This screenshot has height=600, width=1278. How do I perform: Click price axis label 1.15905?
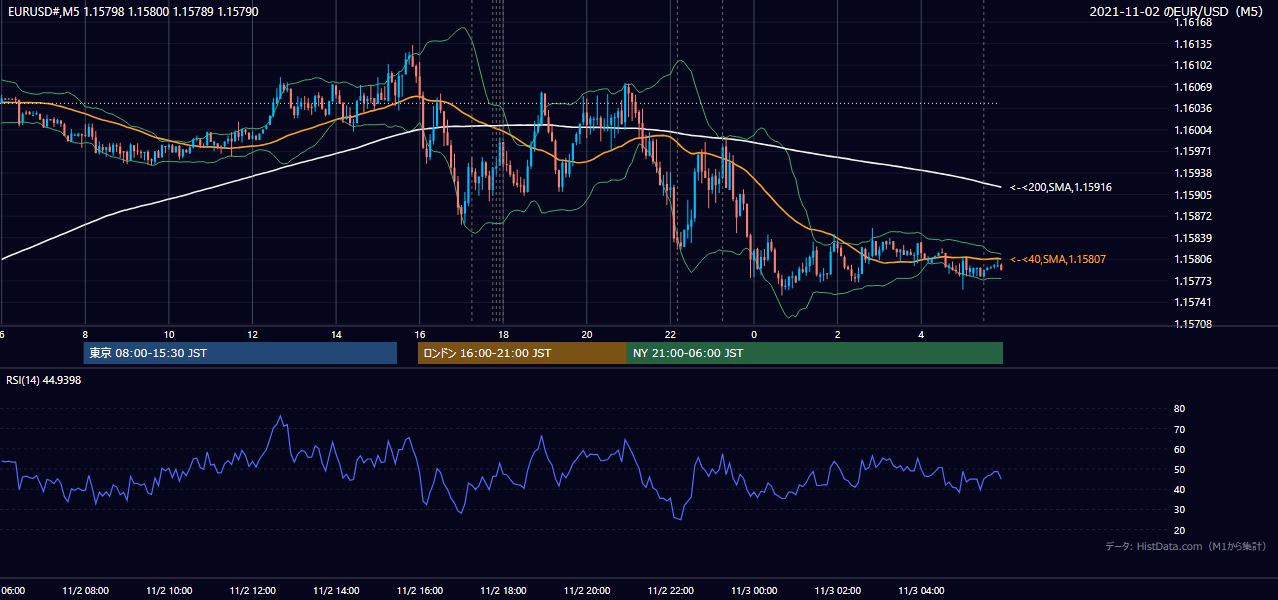(1193, 195)
